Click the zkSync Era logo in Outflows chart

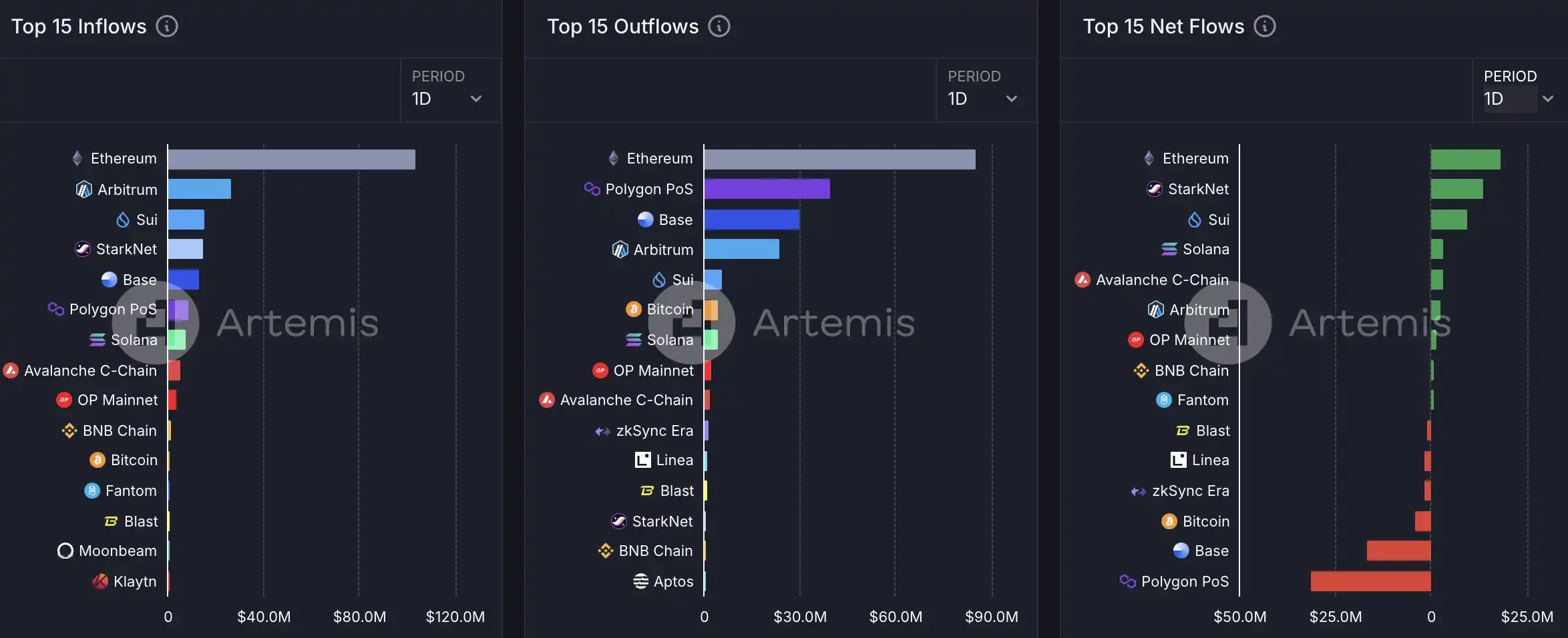[x=602, y=431]
